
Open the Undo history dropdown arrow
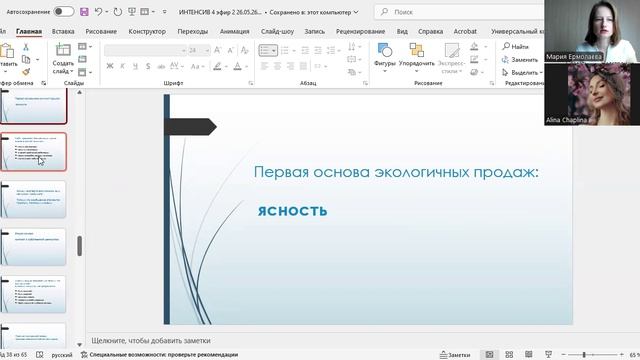point(107,12)
